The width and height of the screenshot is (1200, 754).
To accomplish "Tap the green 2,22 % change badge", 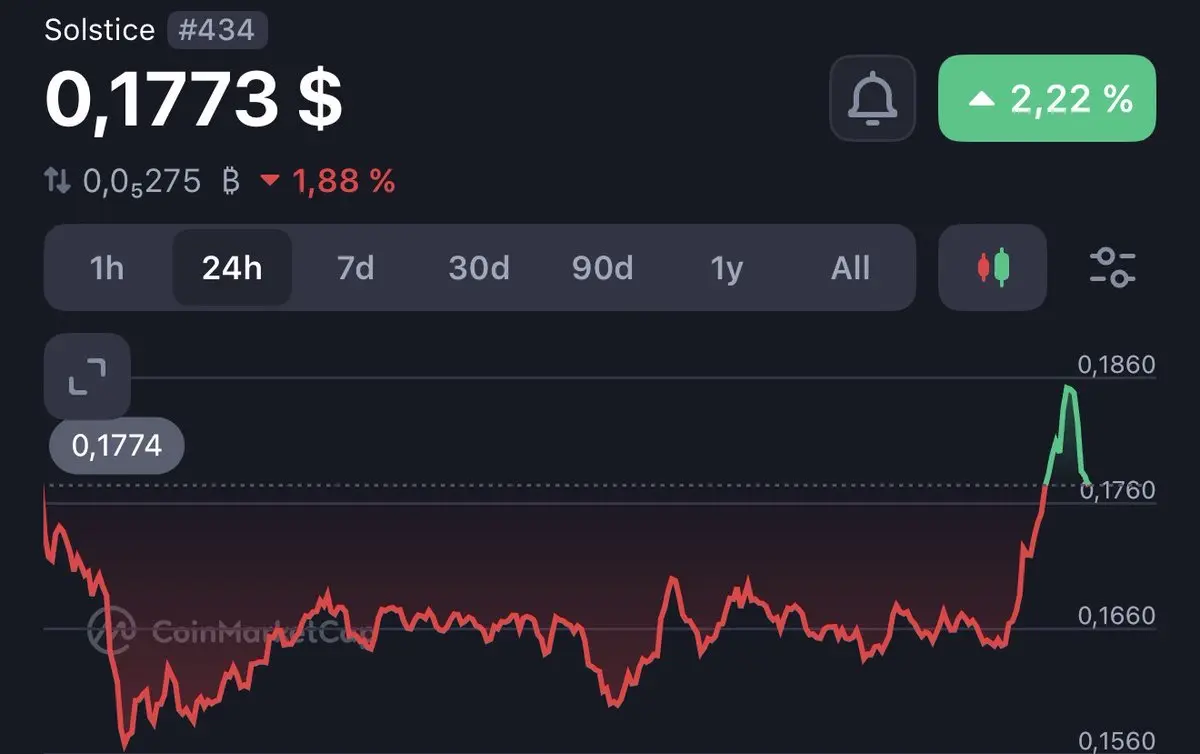I will tap(1047, 98).
